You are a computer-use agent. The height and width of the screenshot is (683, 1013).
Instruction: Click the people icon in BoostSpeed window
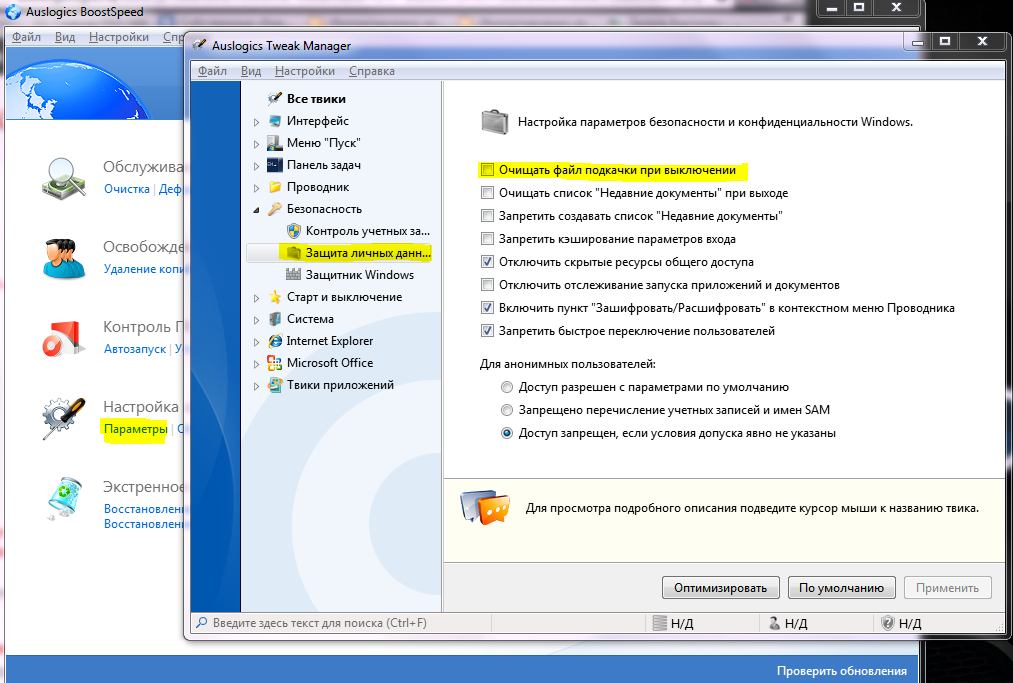pyautogui.click(x=64, y=258)
